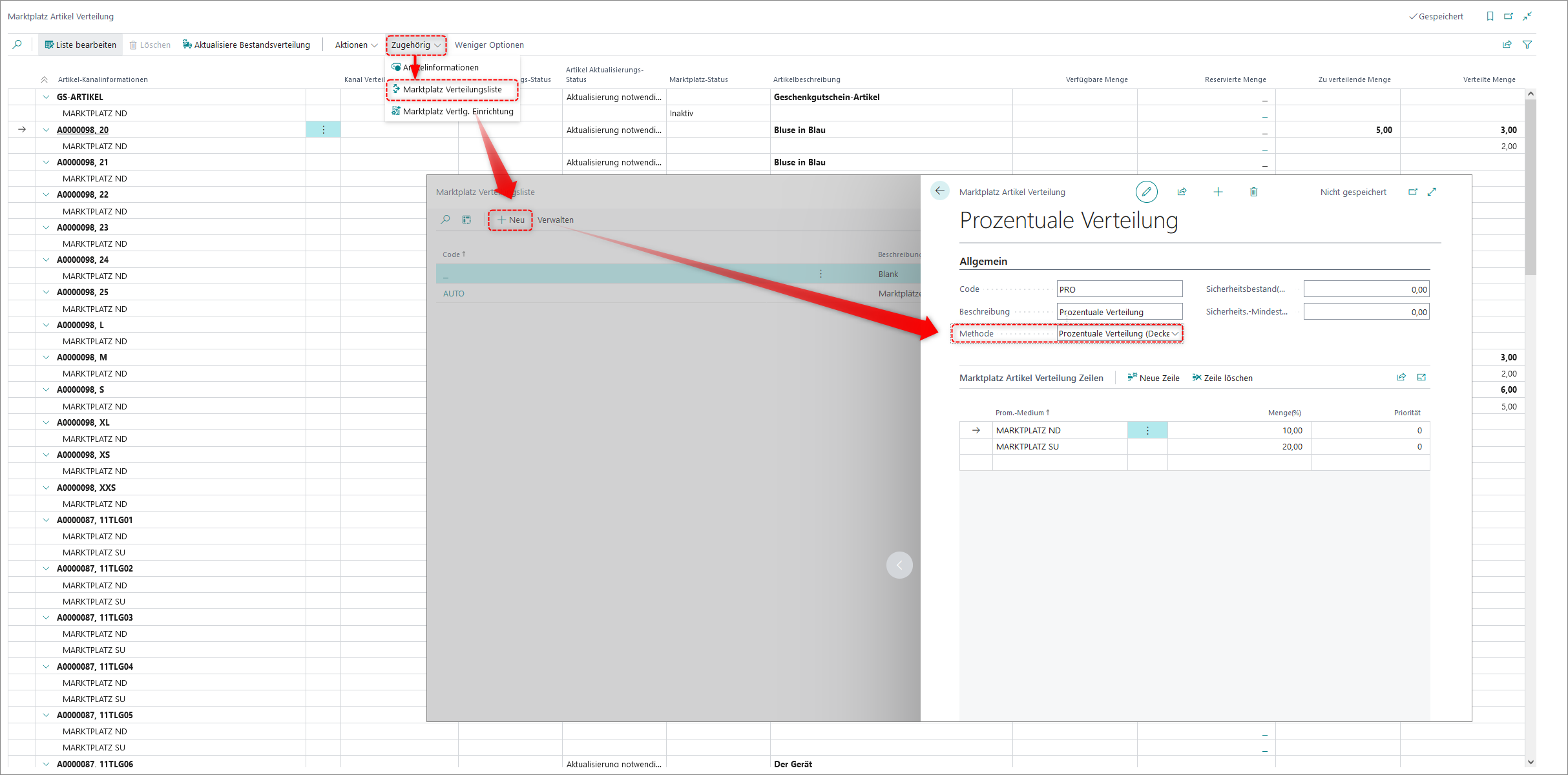
Task: Select the Marktplatz Vertlg. Einrichtung menu entry
Action: 452,111
